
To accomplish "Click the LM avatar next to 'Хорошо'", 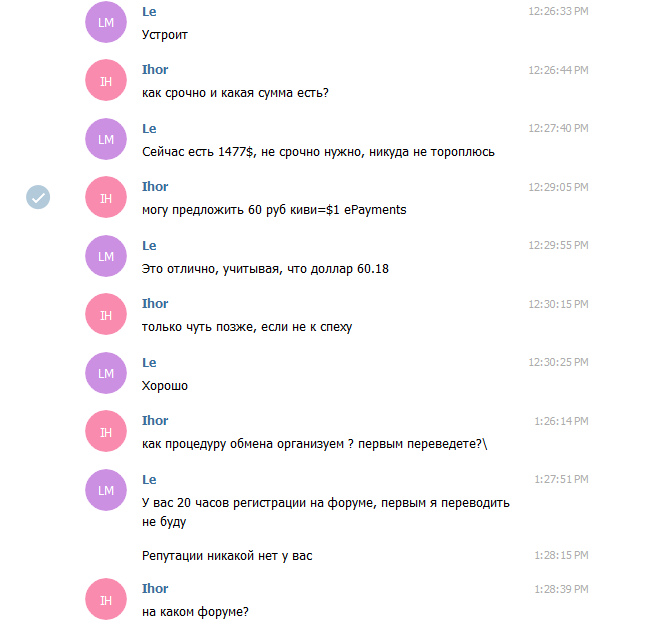I will pyautogui.click(x=106, y=373).
